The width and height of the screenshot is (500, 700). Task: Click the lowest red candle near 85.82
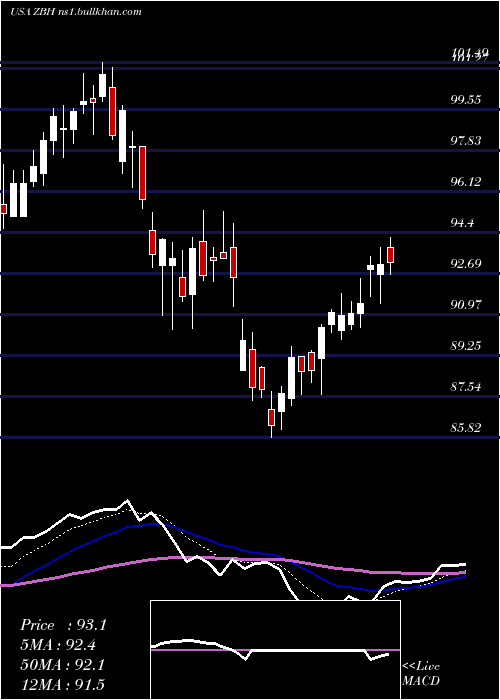click(x=271, y=417)
